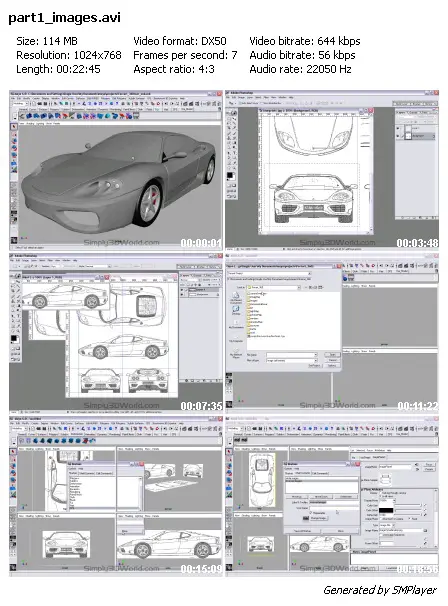The height and width of the screenshot is (606, 448).
Task: Click Maya logo icon at bottom-left of 00:11:22 frame
Action: click(229, 405)
